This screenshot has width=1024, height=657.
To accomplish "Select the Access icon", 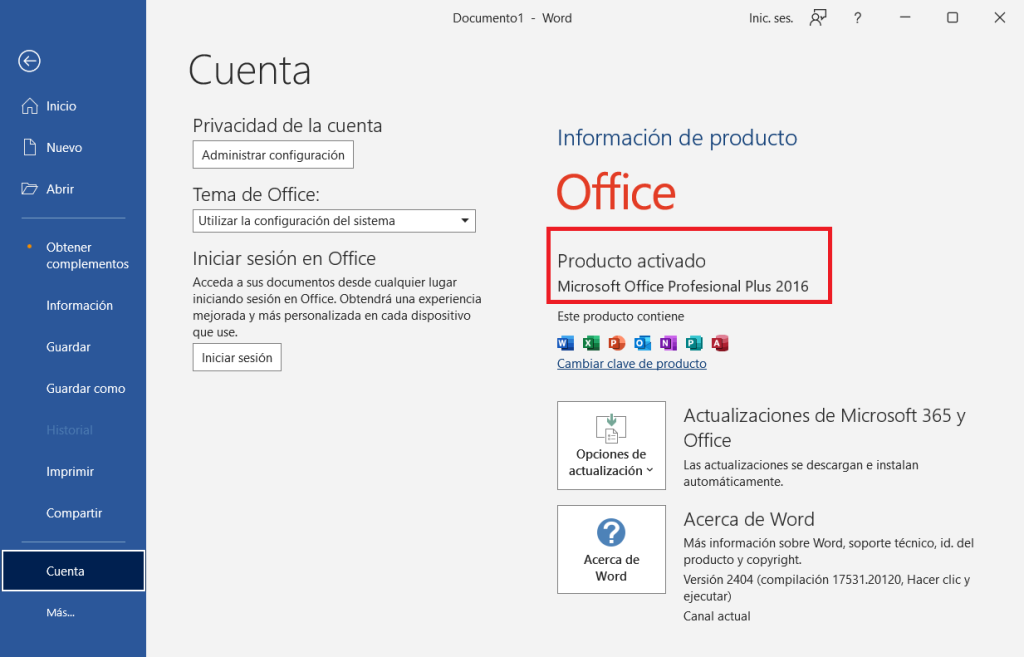I will (x=719, y=343).
